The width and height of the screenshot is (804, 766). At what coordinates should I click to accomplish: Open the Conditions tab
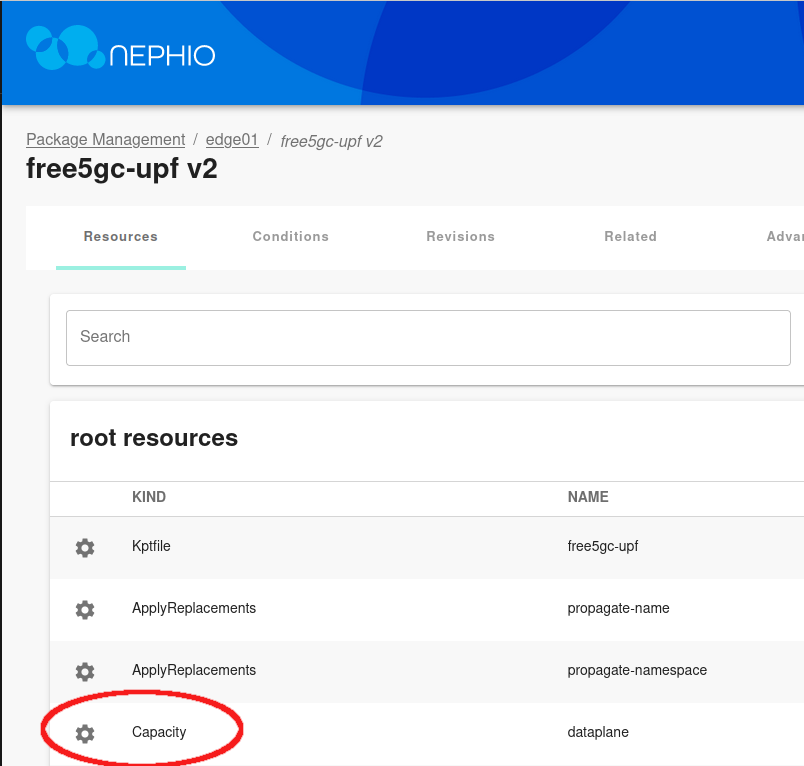(x=290, y=237)
